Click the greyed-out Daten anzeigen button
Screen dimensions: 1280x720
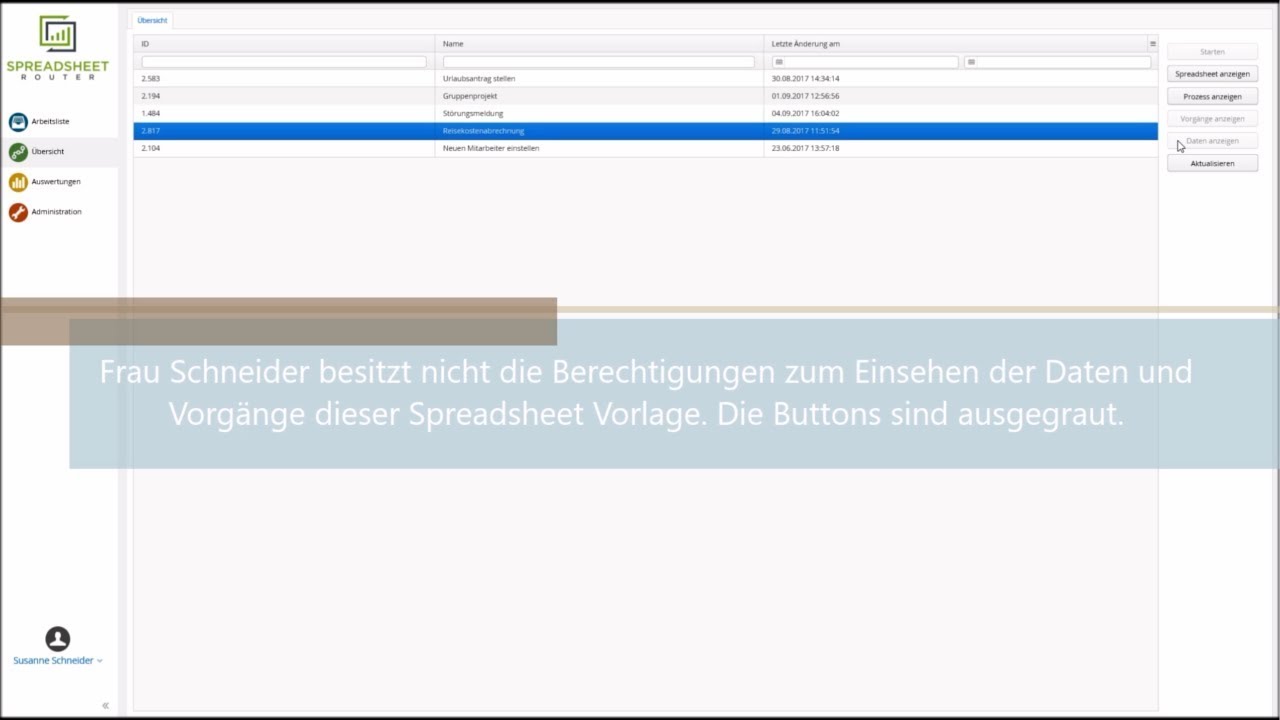click(1212, 141)
